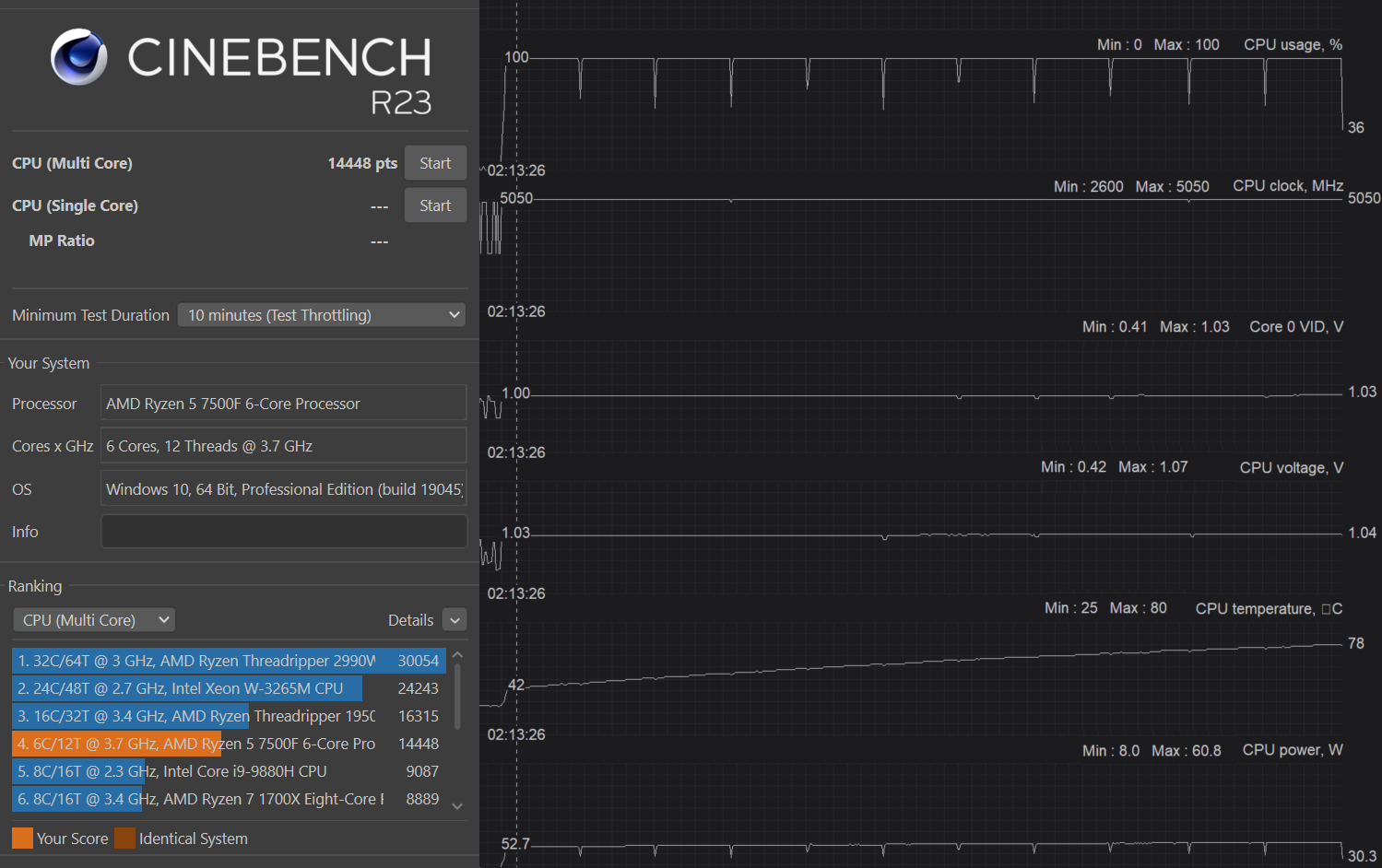Screen dimensions: 1382x868
Task: Select the Intel Xeon W-3265M ranking entry
Action: [x=228, y=688]
